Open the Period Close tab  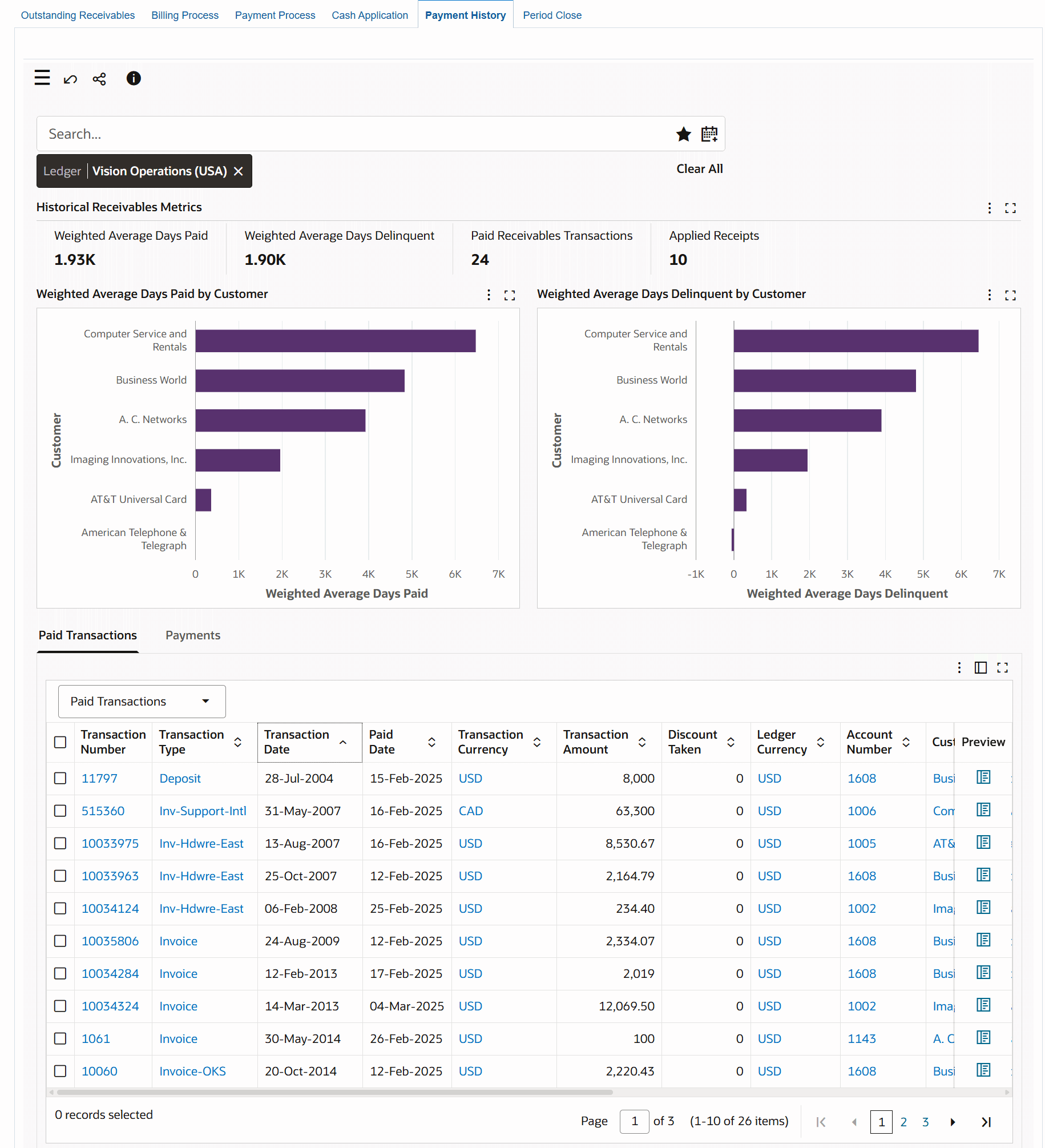[x=552, y=15]
